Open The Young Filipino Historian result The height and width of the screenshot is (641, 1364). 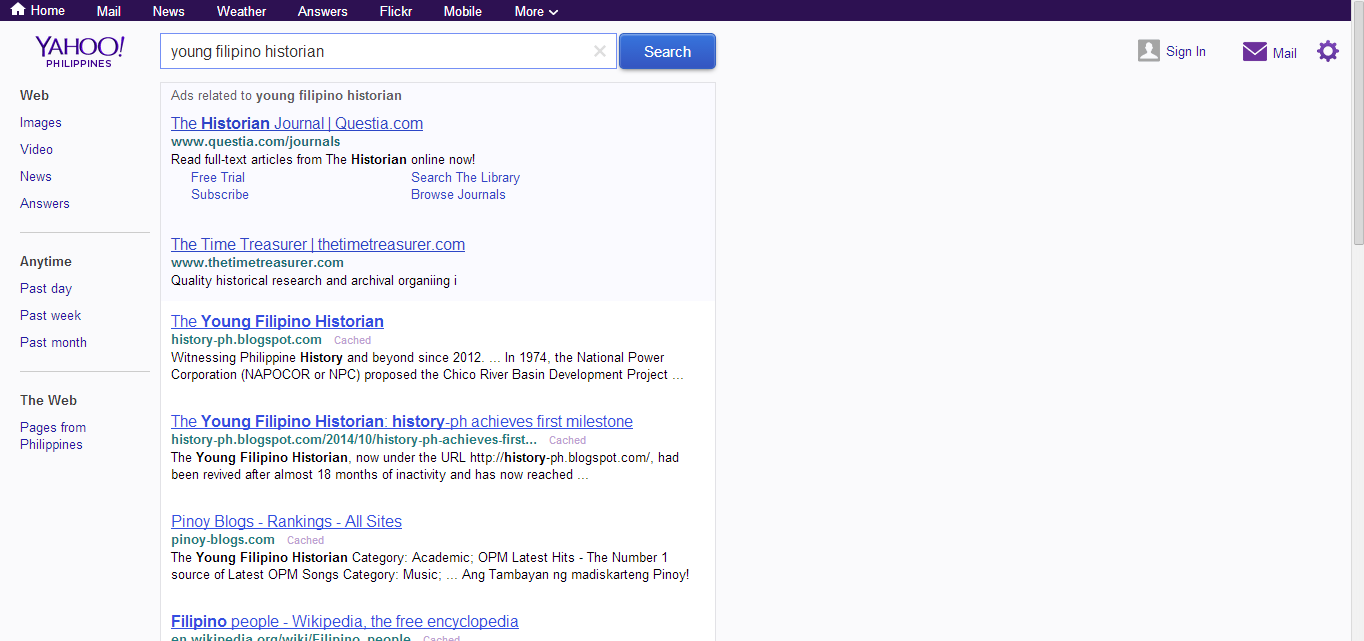[277, 321]
